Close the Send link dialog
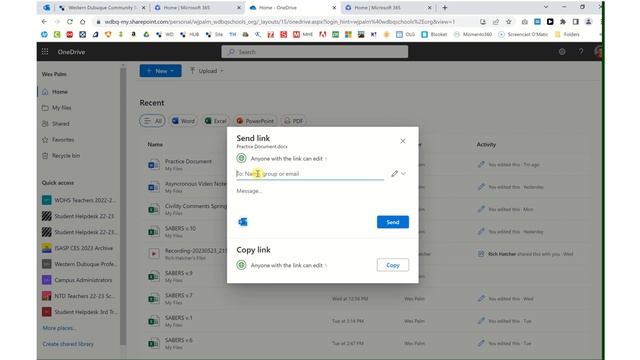The height and width of the screenshot is (360, 640). click(x=403, y=141)
